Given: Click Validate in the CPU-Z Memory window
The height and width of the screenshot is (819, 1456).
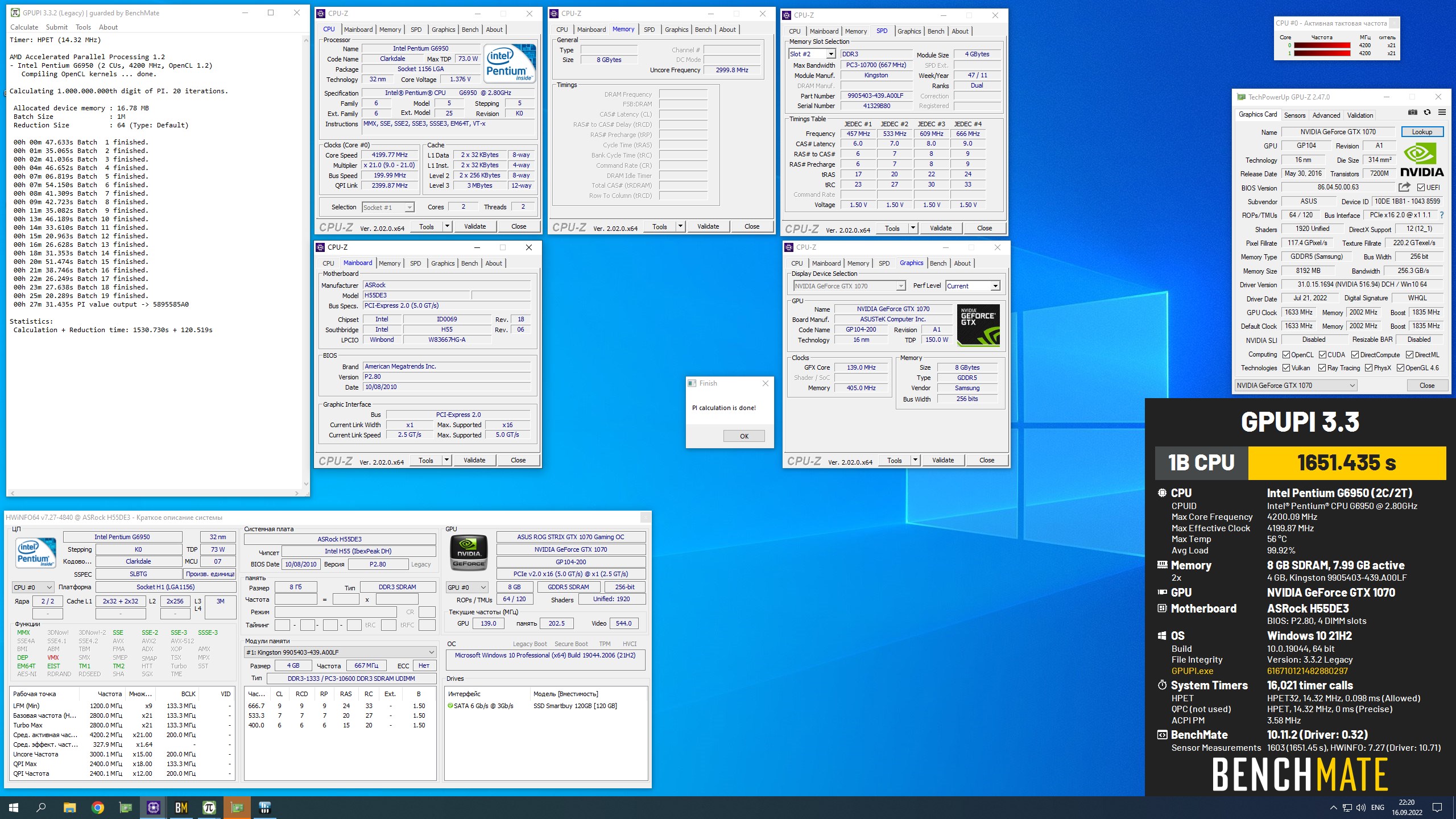Looking at the screenshot, I should [x=708, y=226].
